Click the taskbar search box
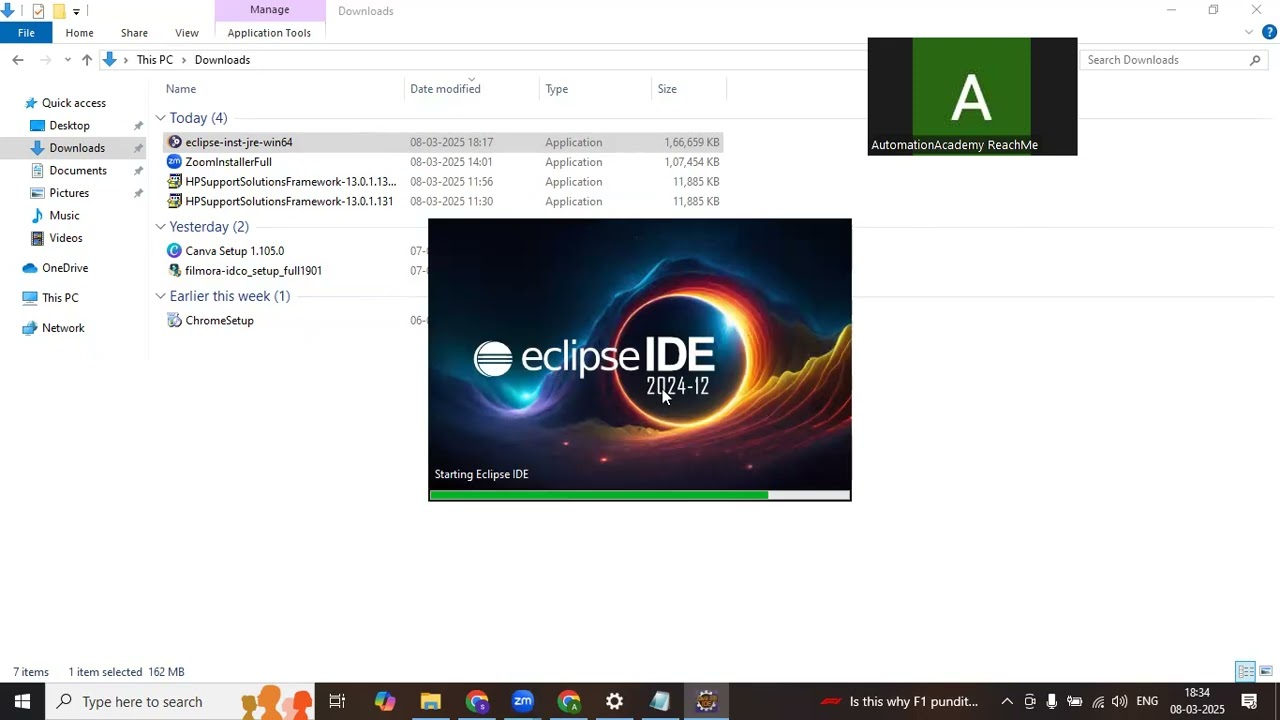Screen dimensions: 1280x720 (x=180, y=701)
